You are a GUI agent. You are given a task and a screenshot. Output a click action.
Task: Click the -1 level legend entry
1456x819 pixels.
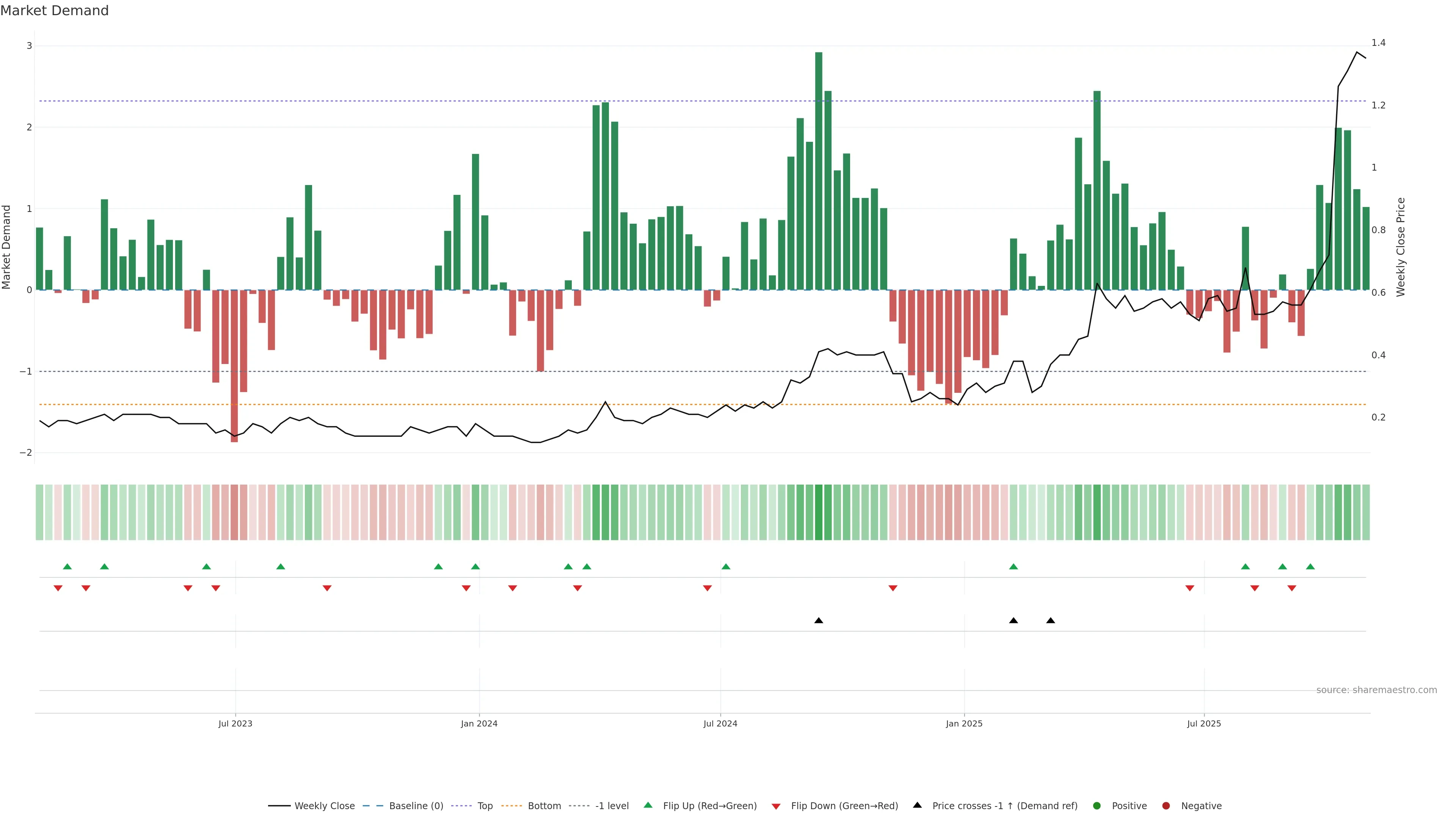pyautogui.click(x=612, y=806)
